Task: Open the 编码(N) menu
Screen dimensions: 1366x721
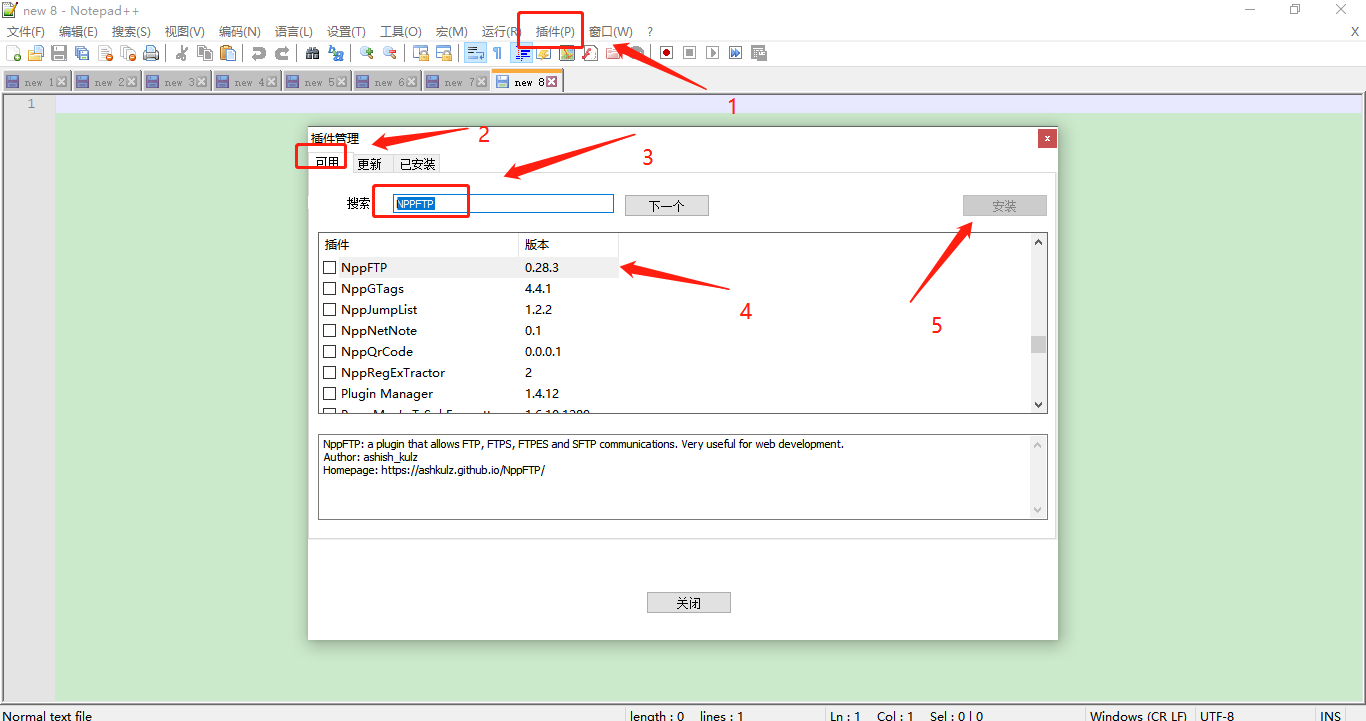Action: [239, 32]
